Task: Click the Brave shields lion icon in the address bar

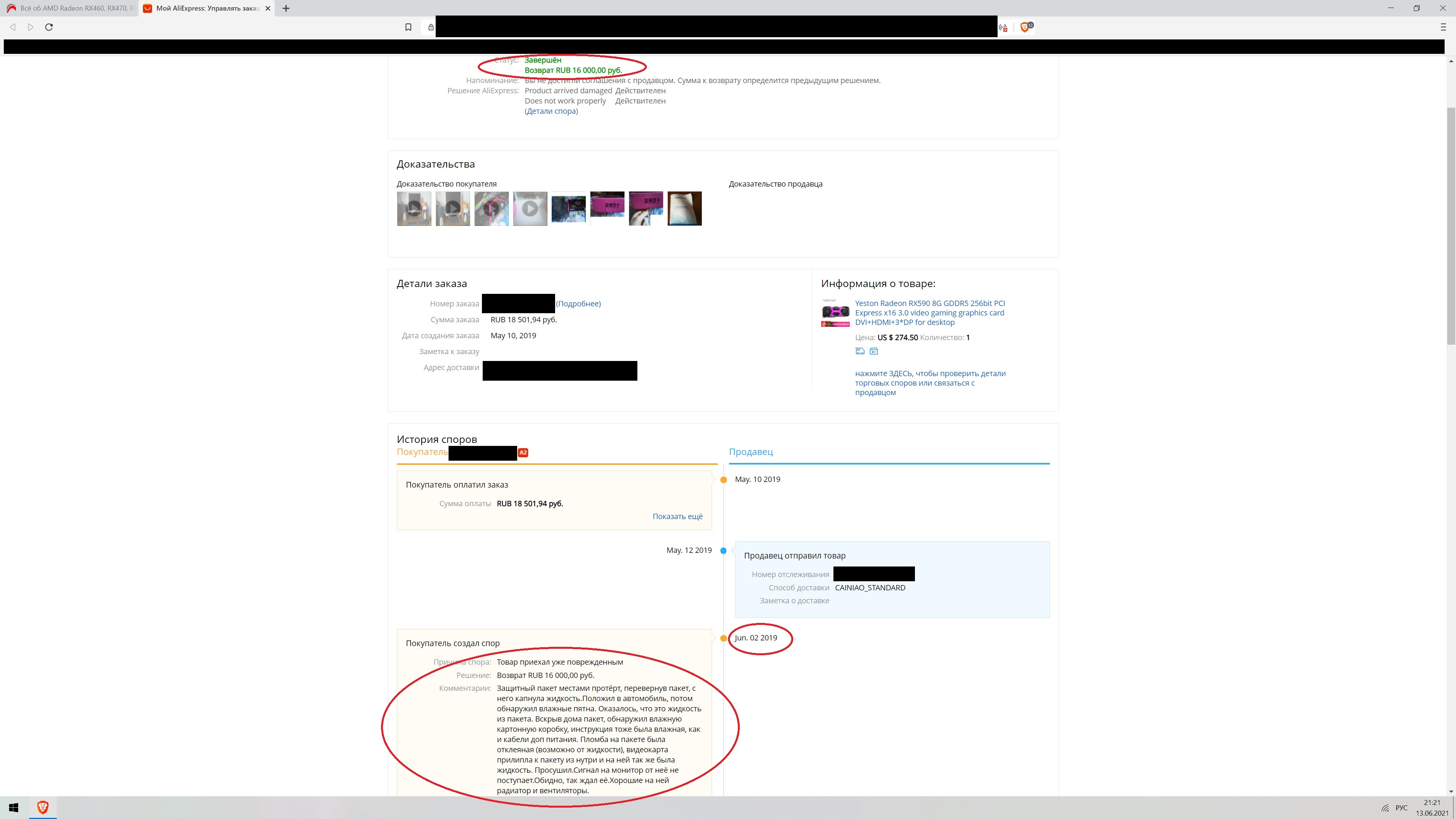Action: point(1024,27)
